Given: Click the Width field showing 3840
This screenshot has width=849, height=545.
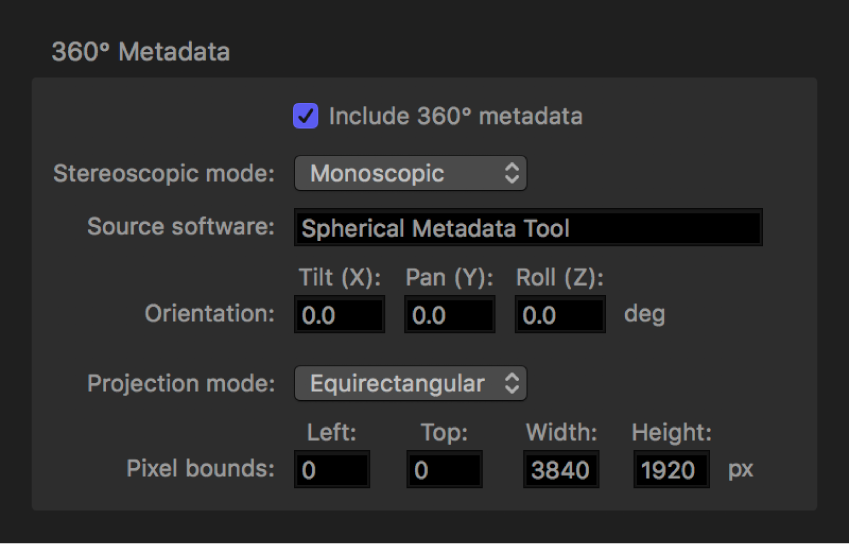Looking at the screenshot, I should (x=561, y=469).
